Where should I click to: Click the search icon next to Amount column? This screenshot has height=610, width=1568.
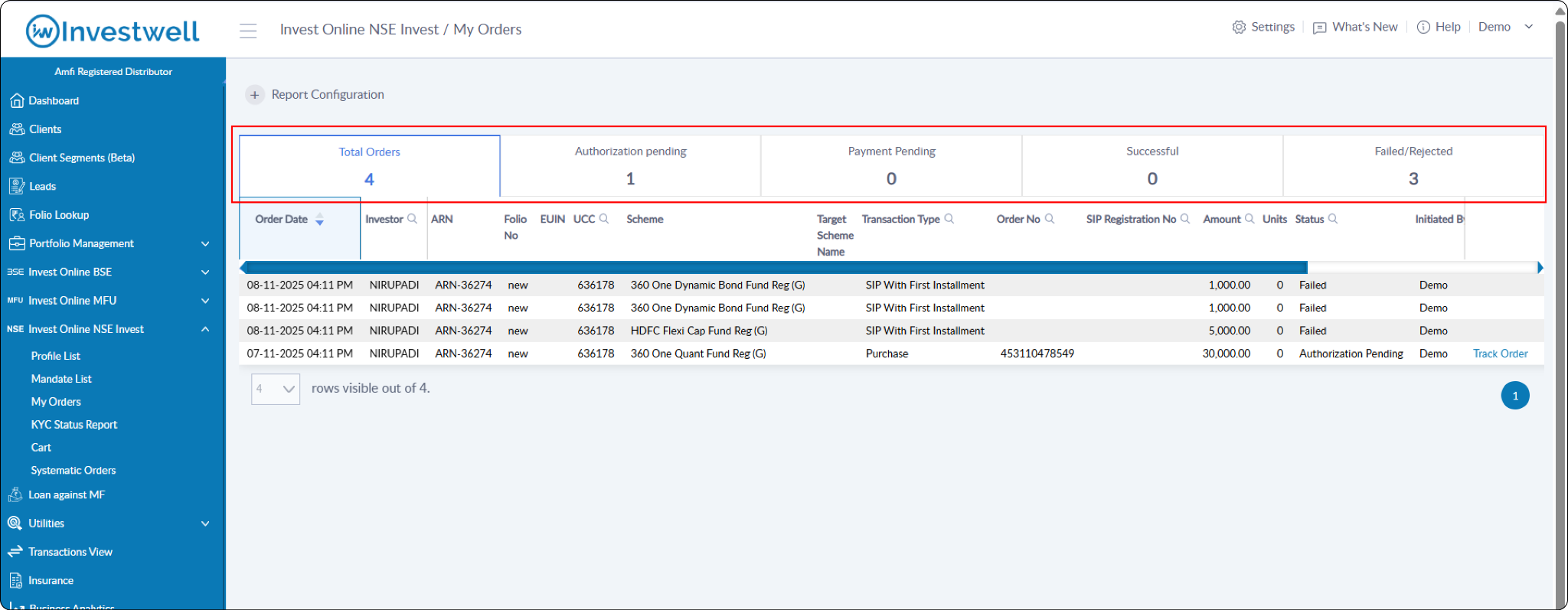pos(1249,219)
